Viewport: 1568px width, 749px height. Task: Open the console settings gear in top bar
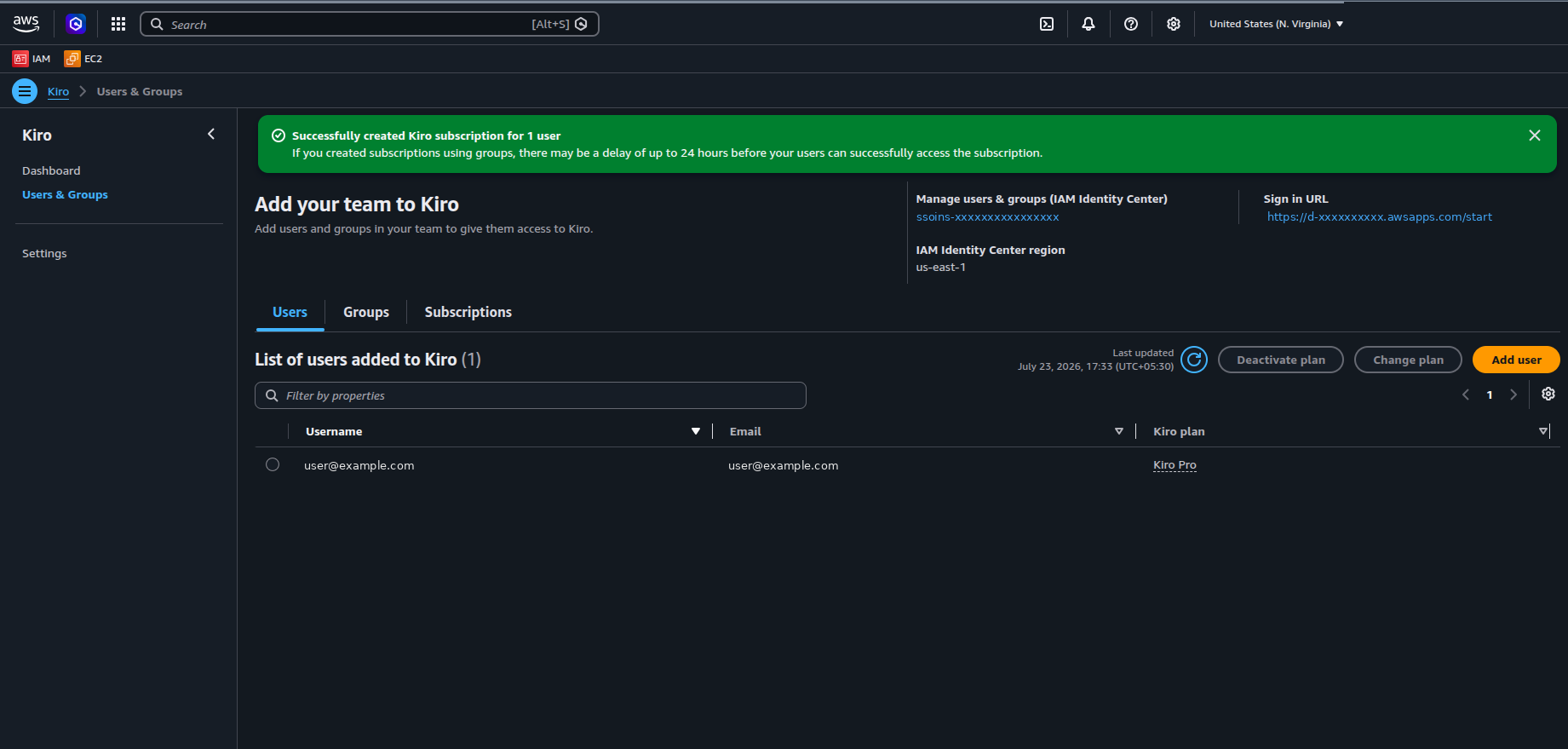pyautogui.click(x=1174, y=24)
